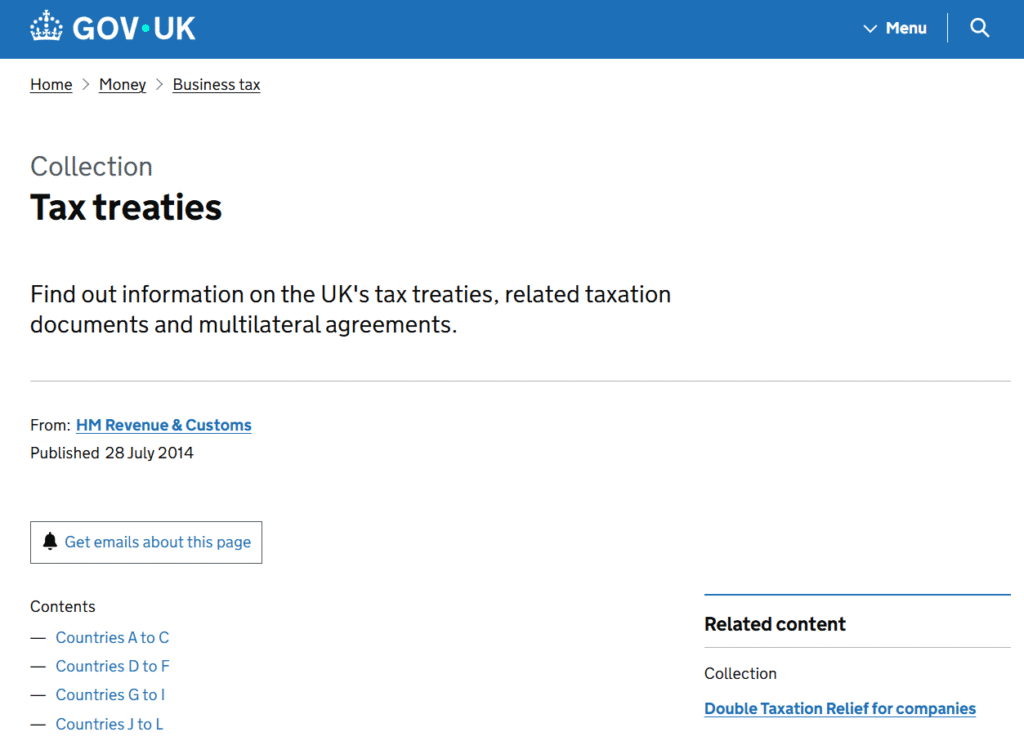Navigate to Business tax breadcrumb

tap(216, 85)
